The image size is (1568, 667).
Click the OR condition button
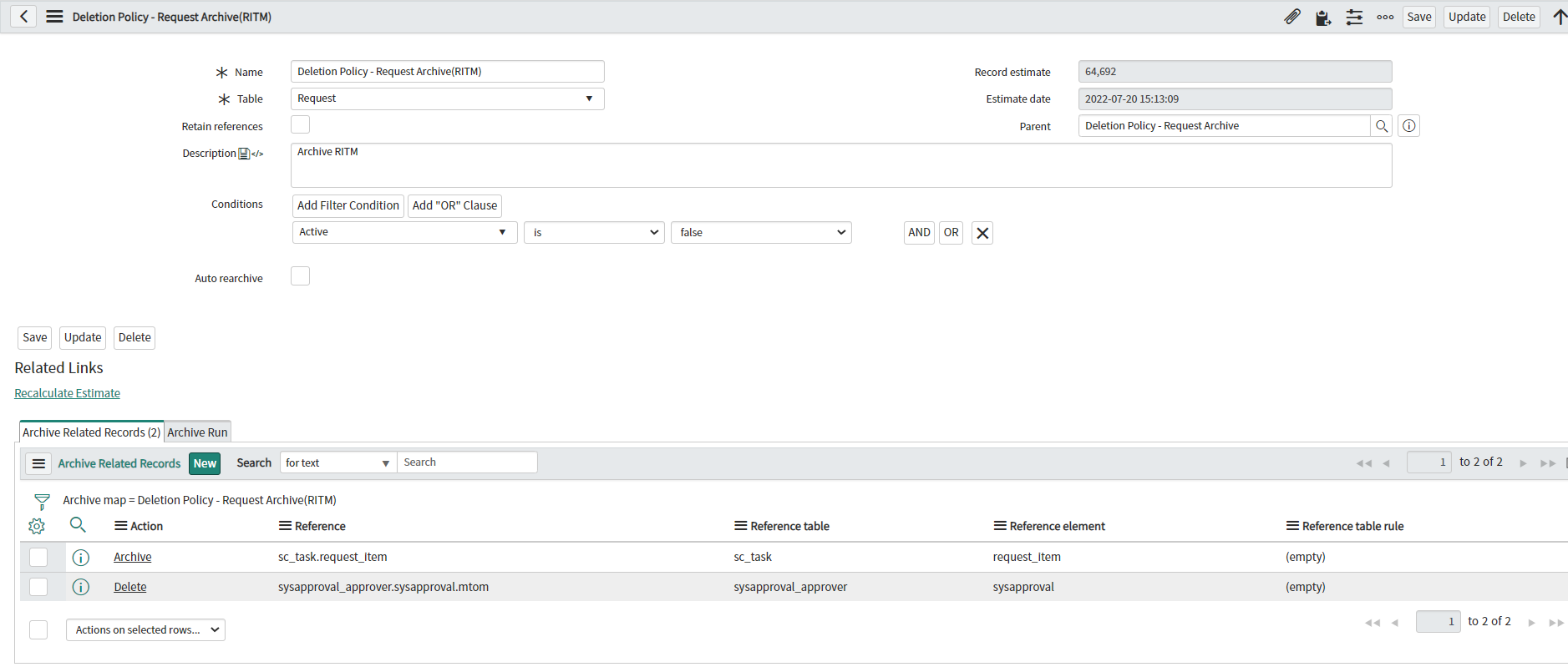click(951, 233)
